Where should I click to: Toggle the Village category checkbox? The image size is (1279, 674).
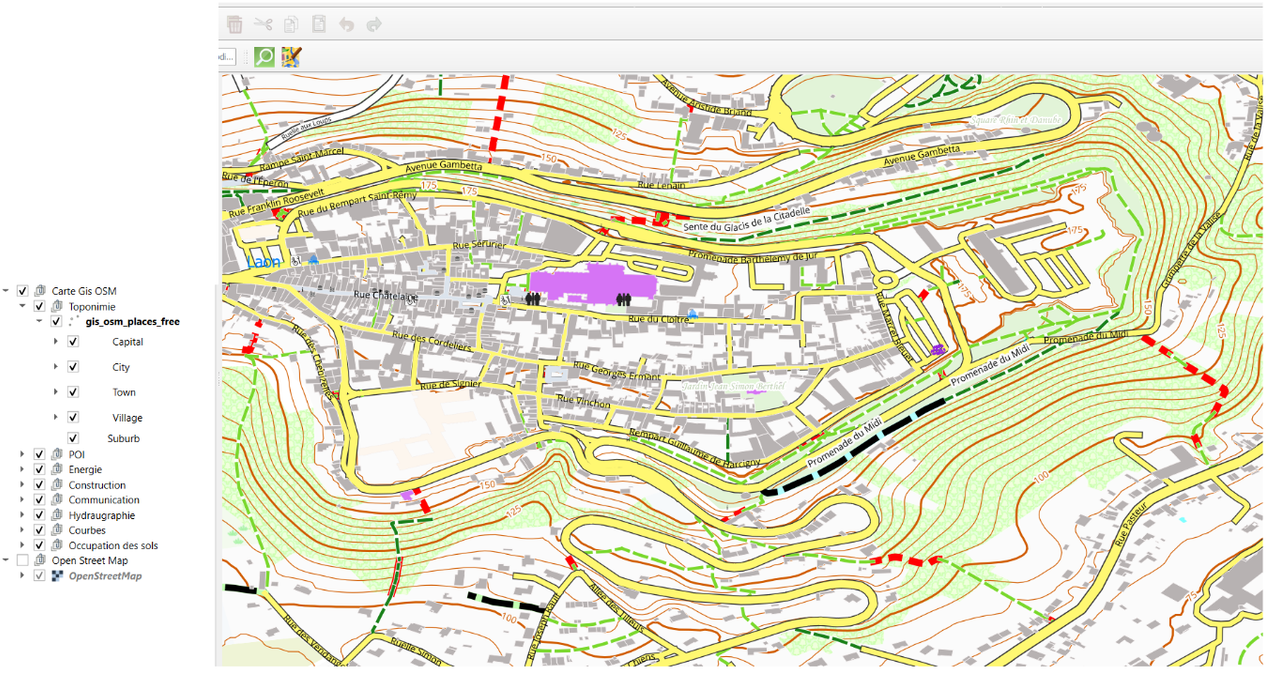[x=73, y=418]
